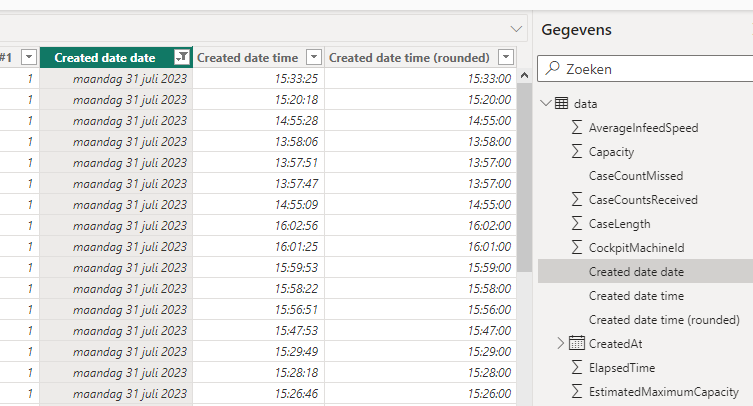Click the sigma icon beside EstimatedMaximumCapacity

point(577,392)
